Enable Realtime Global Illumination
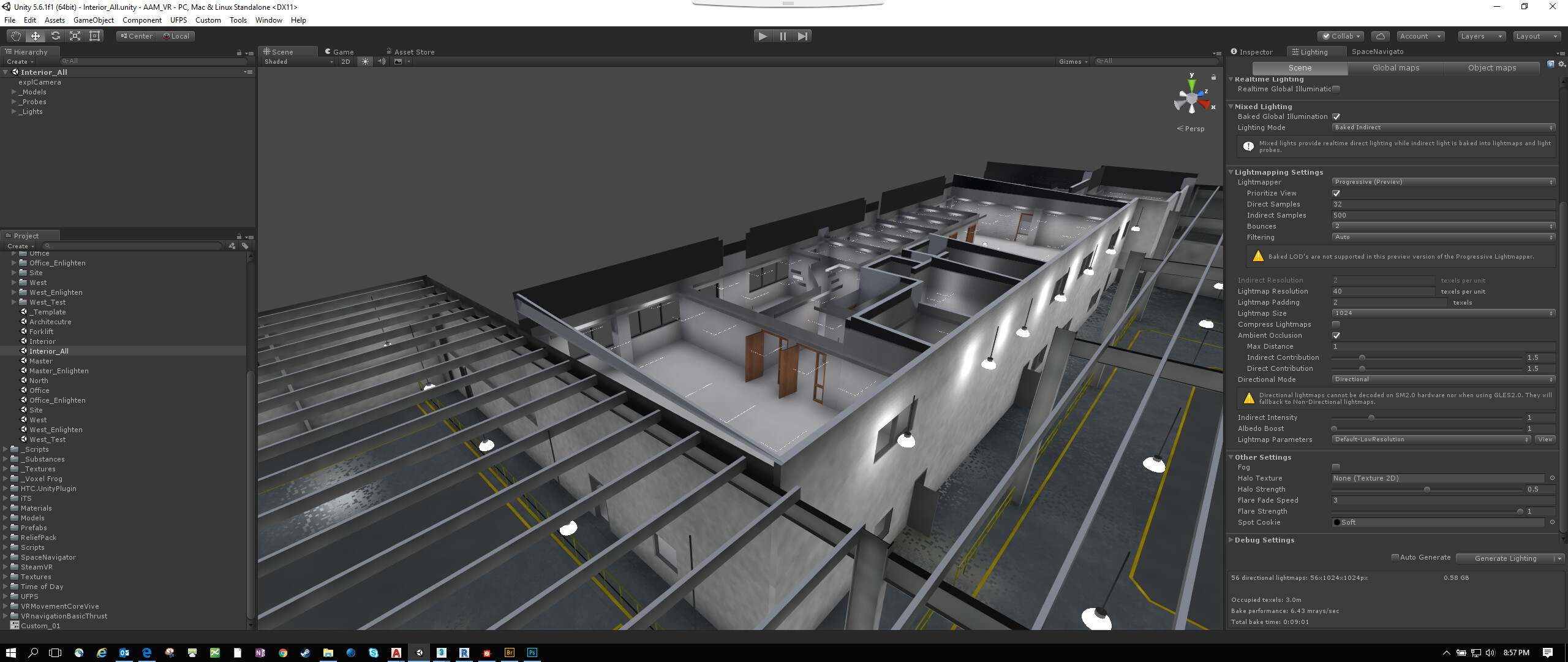1568x662 pixels. click(x=1336, y=89)
